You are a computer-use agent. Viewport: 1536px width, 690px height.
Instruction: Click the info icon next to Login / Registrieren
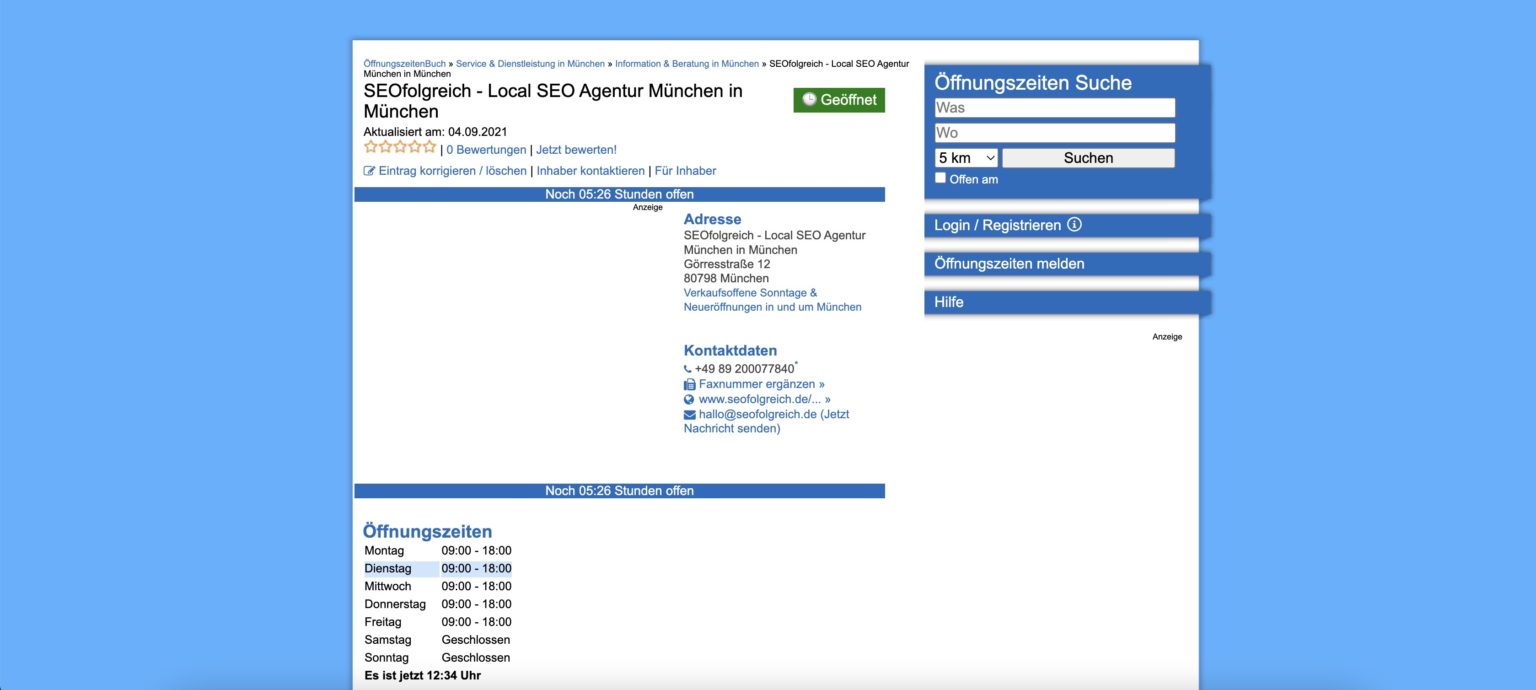coord(1074,225)
